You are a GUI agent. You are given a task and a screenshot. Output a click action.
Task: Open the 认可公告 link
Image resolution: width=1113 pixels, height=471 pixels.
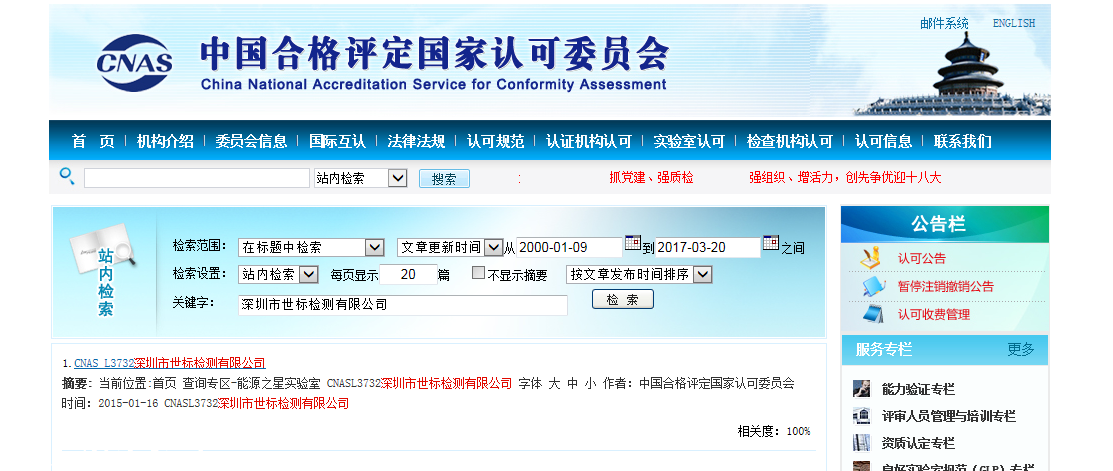pyautogui.click(x=921, y=258)
